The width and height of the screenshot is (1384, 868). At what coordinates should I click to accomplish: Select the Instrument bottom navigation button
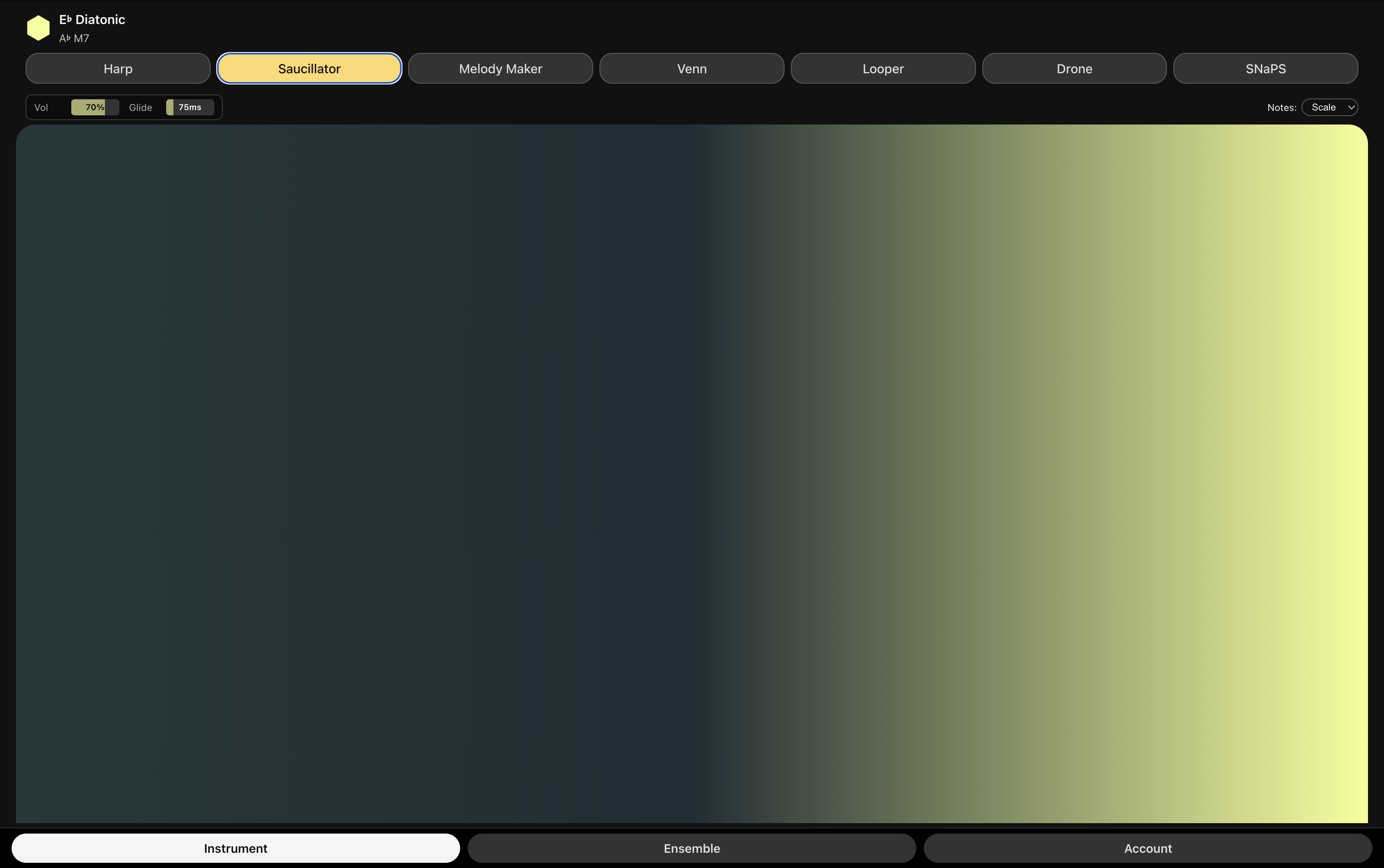coord(235,848)
